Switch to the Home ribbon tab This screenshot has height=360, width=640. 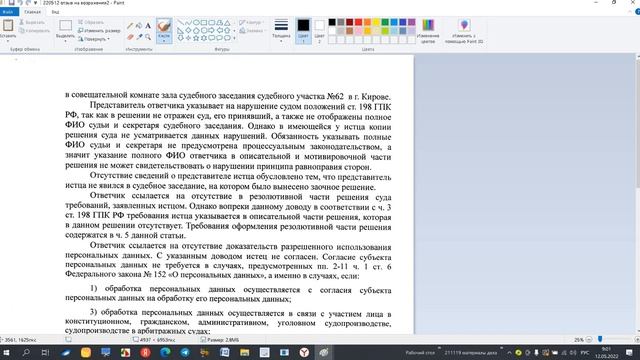pos(32,12)
